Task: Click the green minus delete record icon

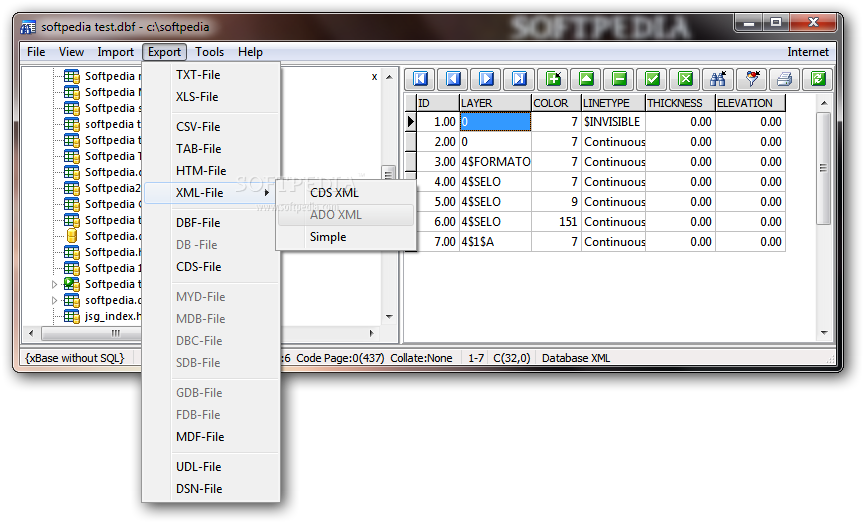Action: pyautogui.click(x=619, y=79)
